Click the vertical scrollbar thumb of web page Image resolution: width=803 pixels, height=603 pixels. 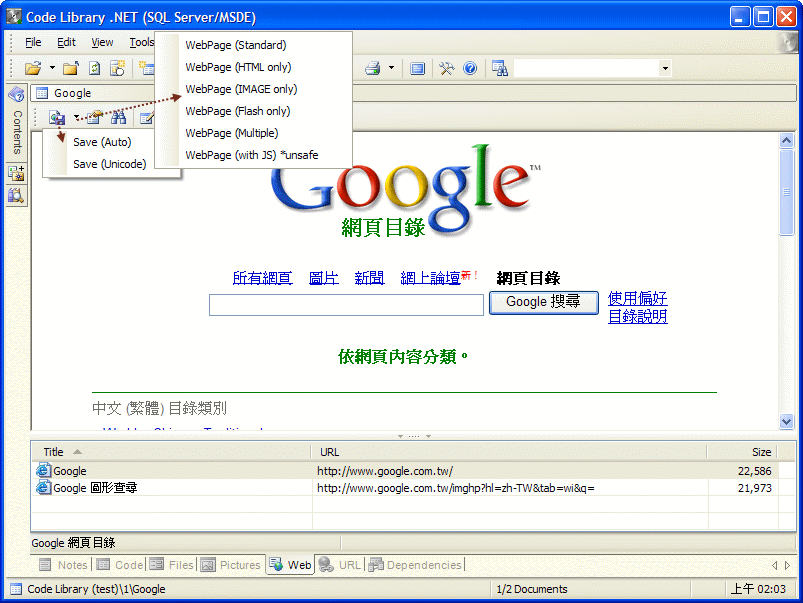pos(787,192)
